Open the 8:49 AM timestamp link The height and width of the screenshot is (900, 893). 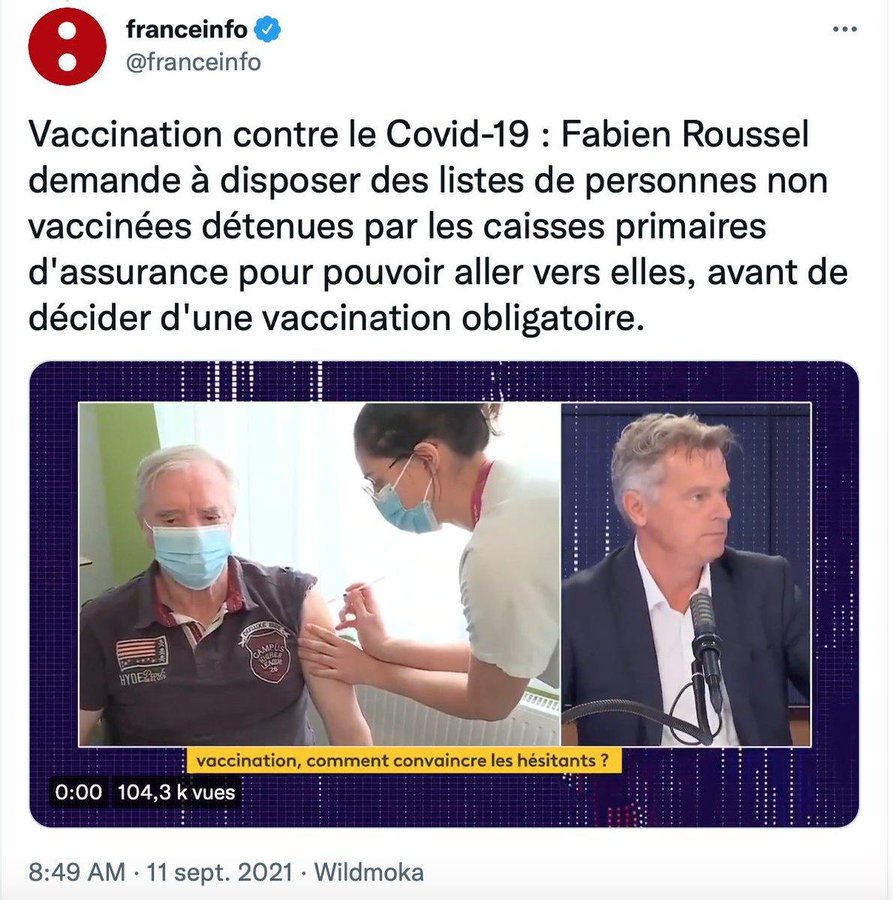[x=77, y=872]
